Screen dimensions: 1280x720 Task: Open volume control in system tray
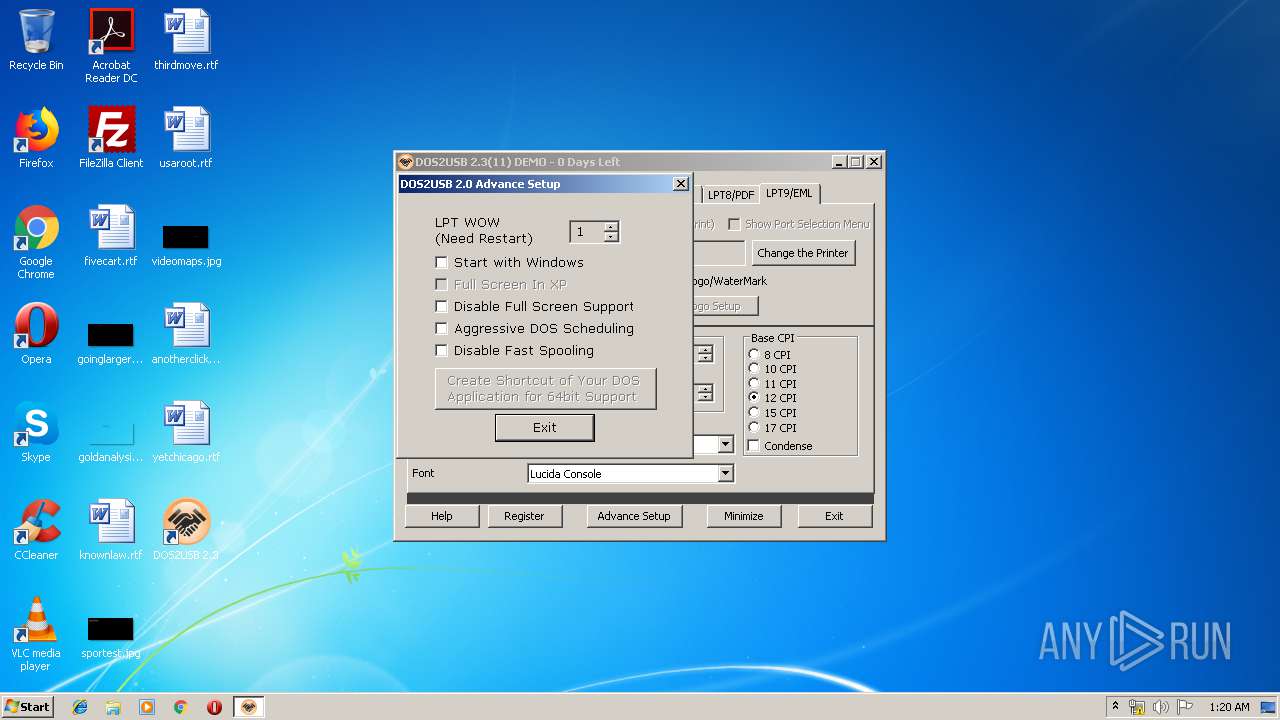click(x=1161, y=707)
